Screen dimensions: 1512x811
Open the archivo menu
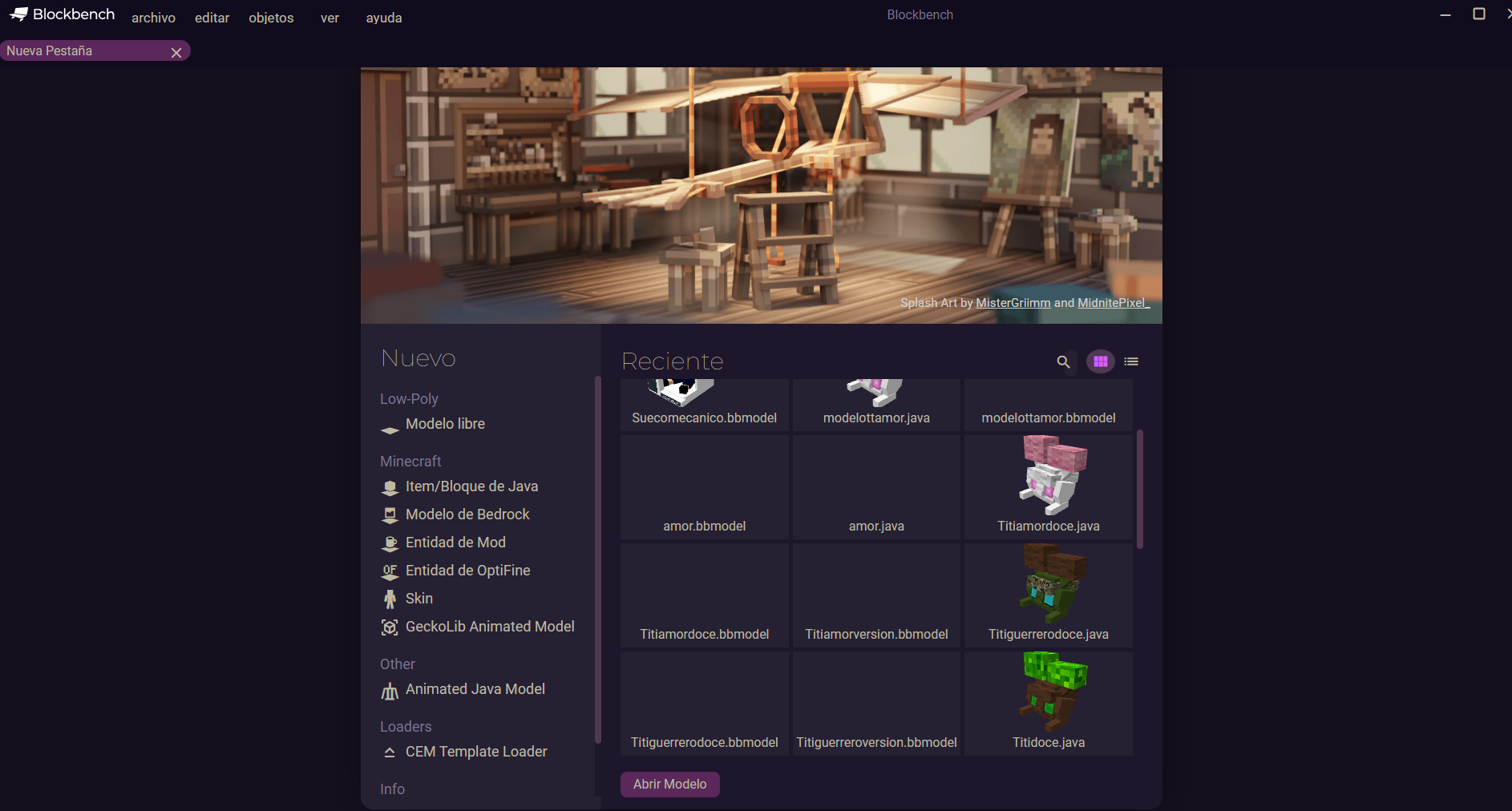(x=153, y=18)
